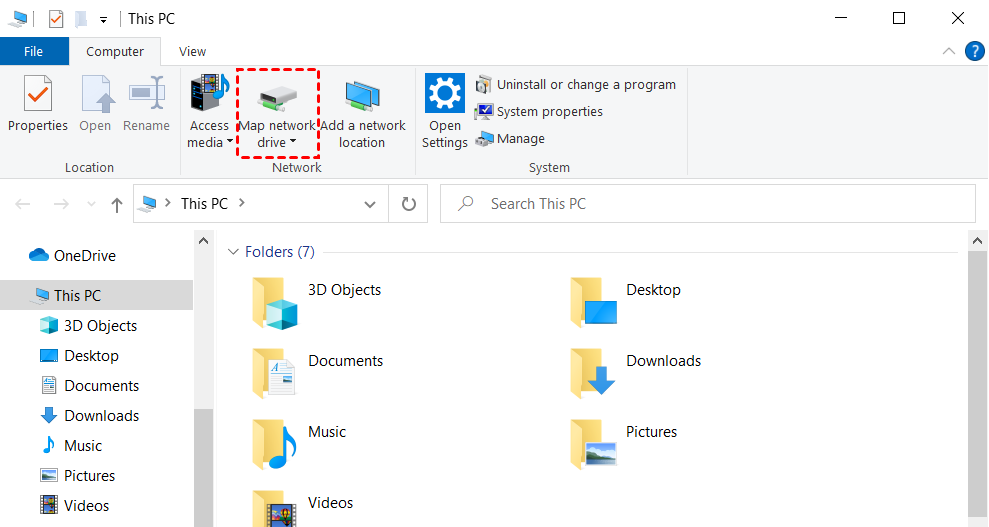Screen dimensions: 989x527
Task: Launch Open Settings gear
Action: coord(445,93)
